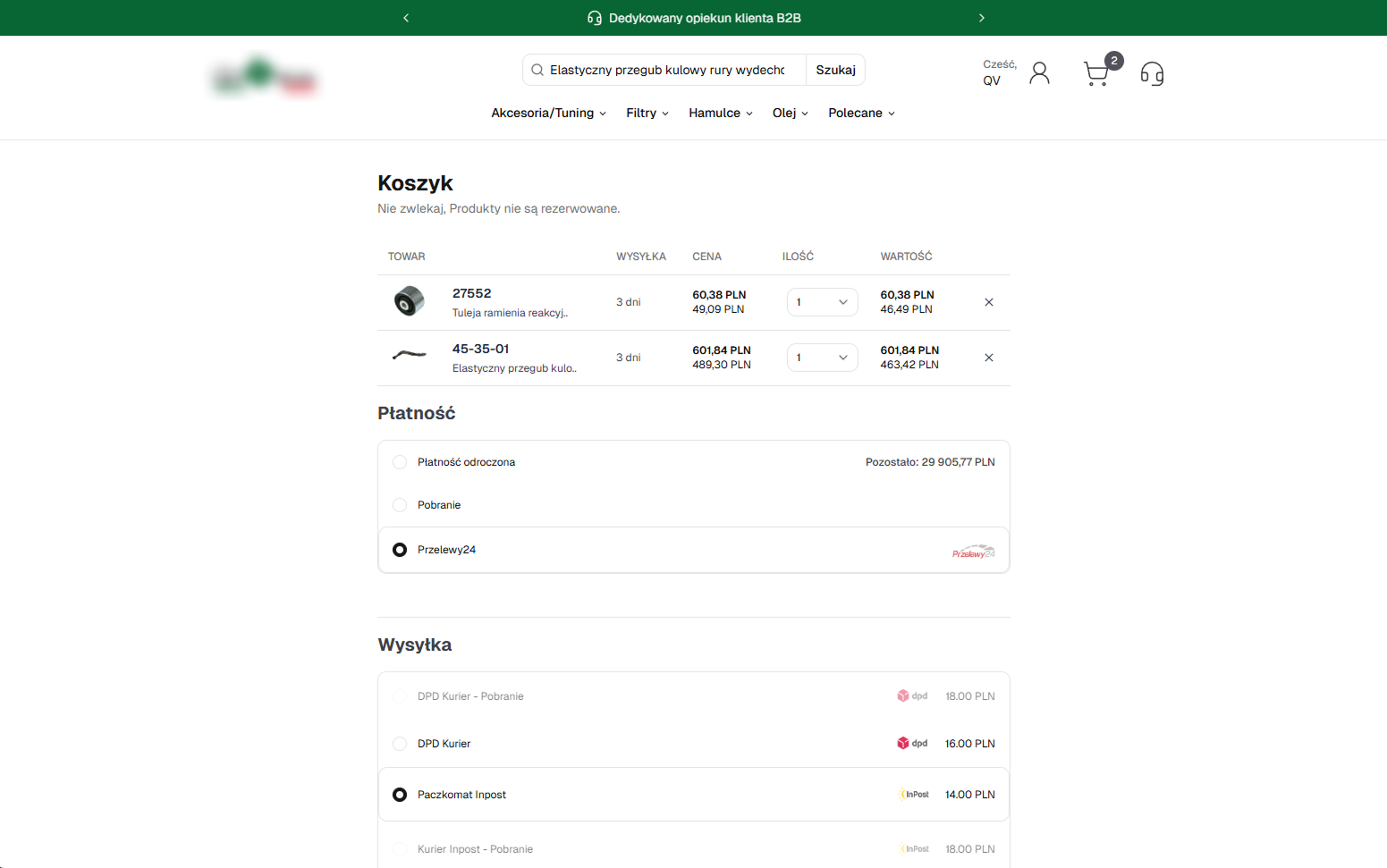The height and width of the screenshot is (868, 1387).
Task: Choose Pobranie as payment method
Action: (400, 505)
